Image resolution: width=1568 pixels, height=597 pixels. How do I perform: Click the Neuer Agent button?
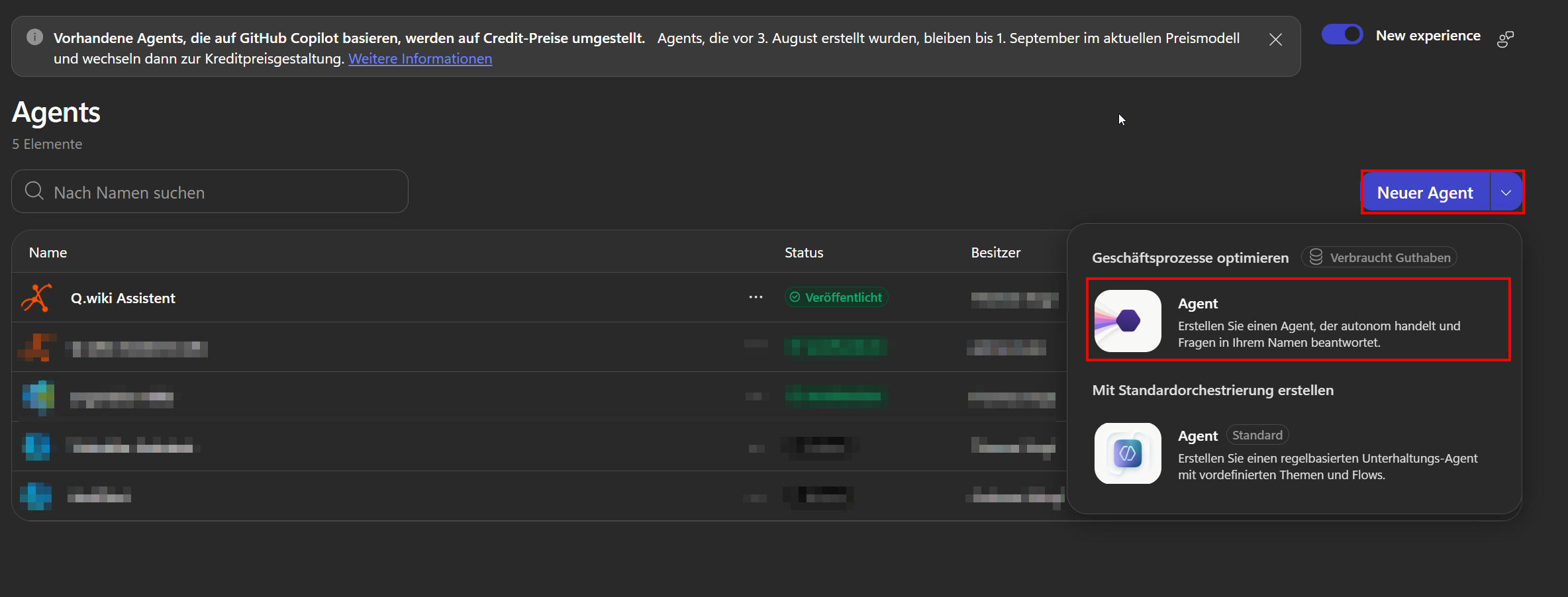pyautogui.click(x=1425, y=193)
